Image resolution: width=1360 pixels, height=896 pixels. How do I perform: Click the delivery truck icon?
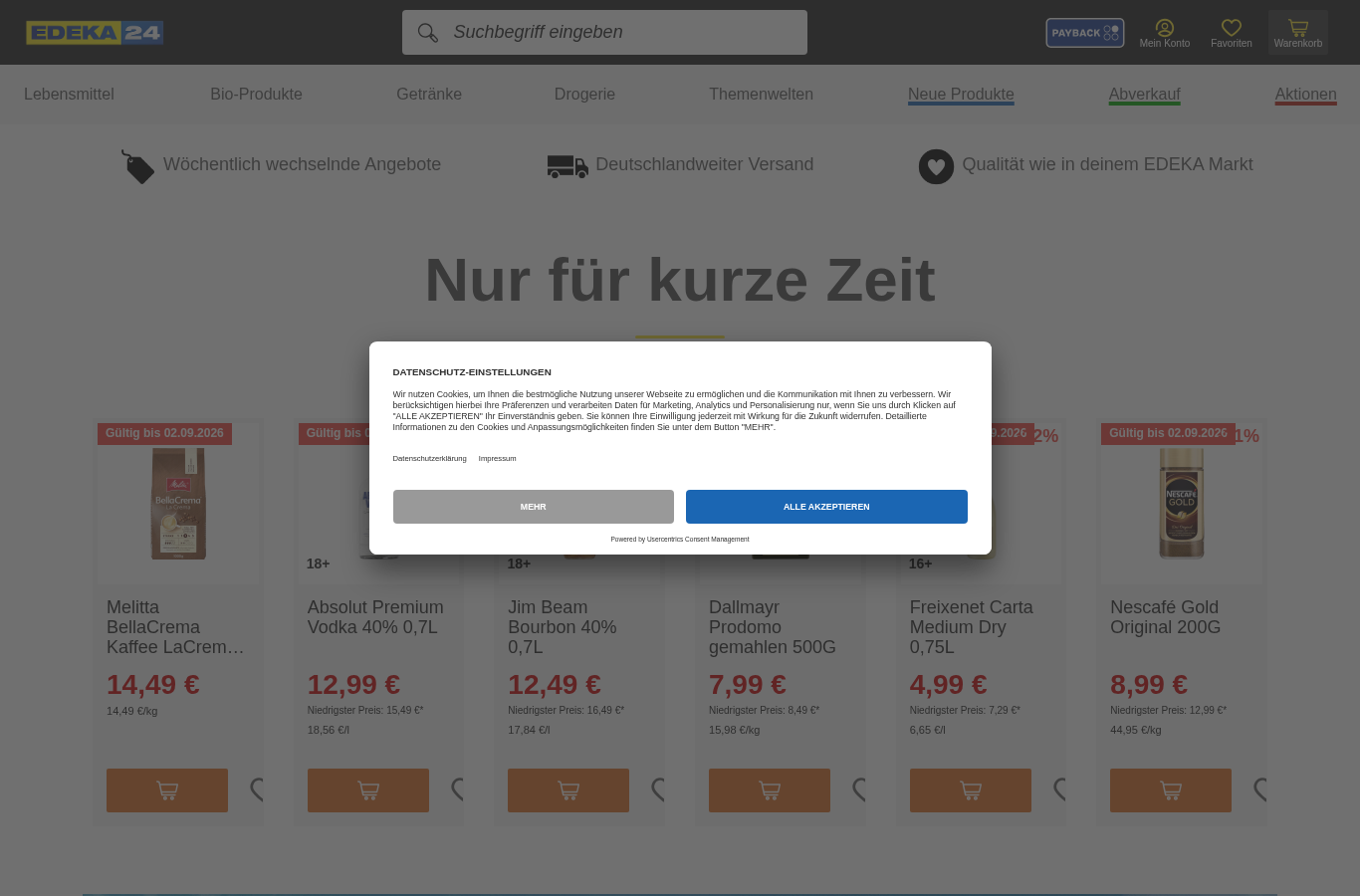567,166
